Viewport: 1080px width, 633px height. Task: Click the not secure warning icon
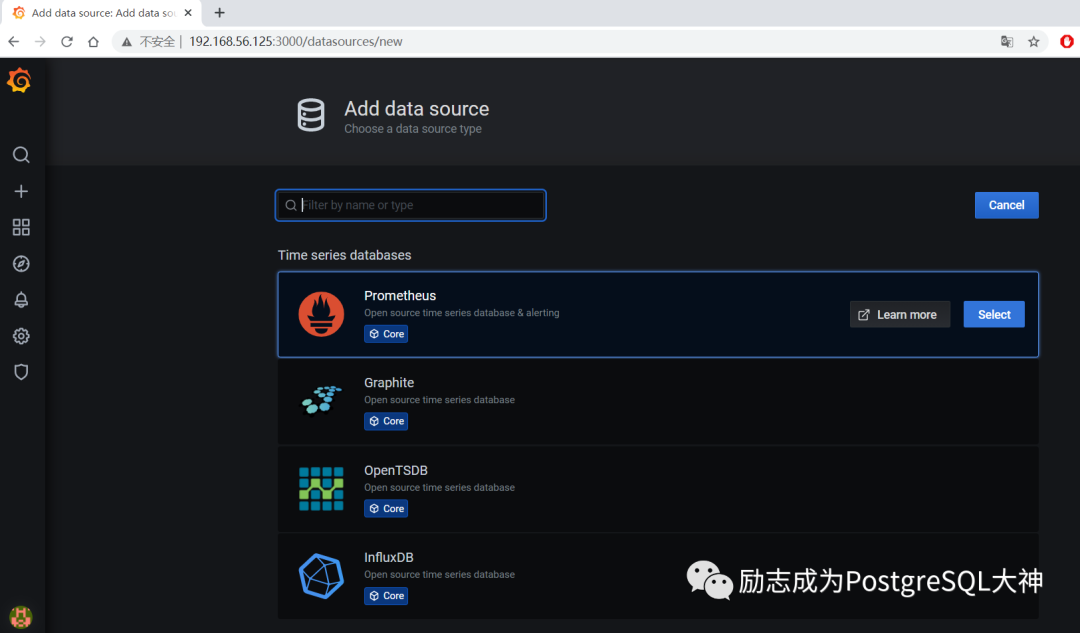(127, 42)
